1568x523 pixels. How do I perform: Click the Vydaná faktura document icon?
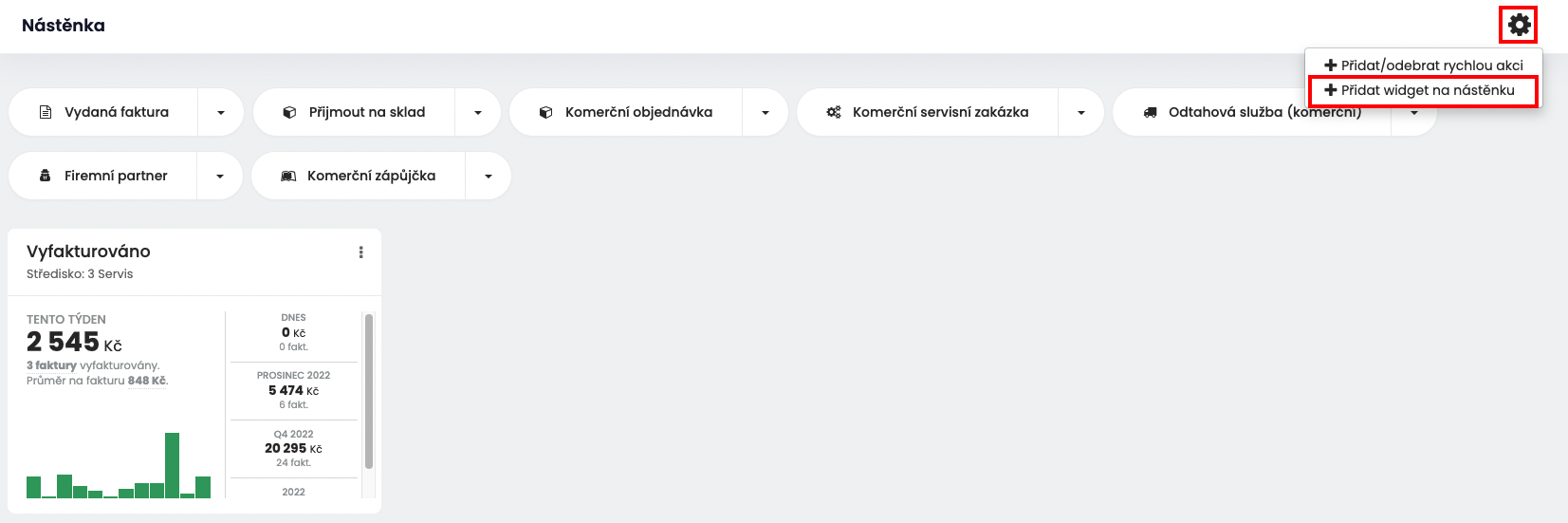click(46, 112)
